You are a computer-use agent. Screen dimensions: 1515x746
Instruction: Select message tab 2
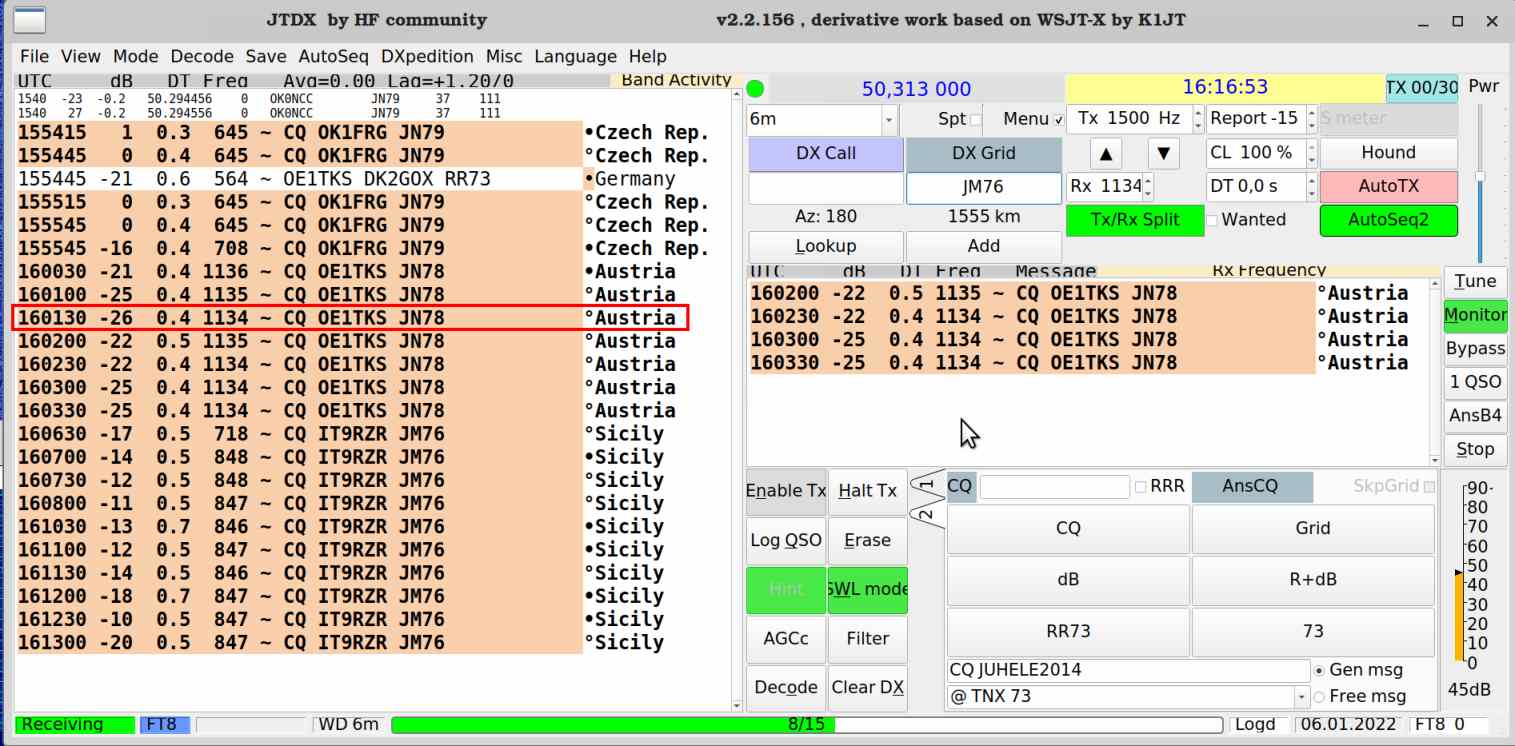tap(927, 515)
